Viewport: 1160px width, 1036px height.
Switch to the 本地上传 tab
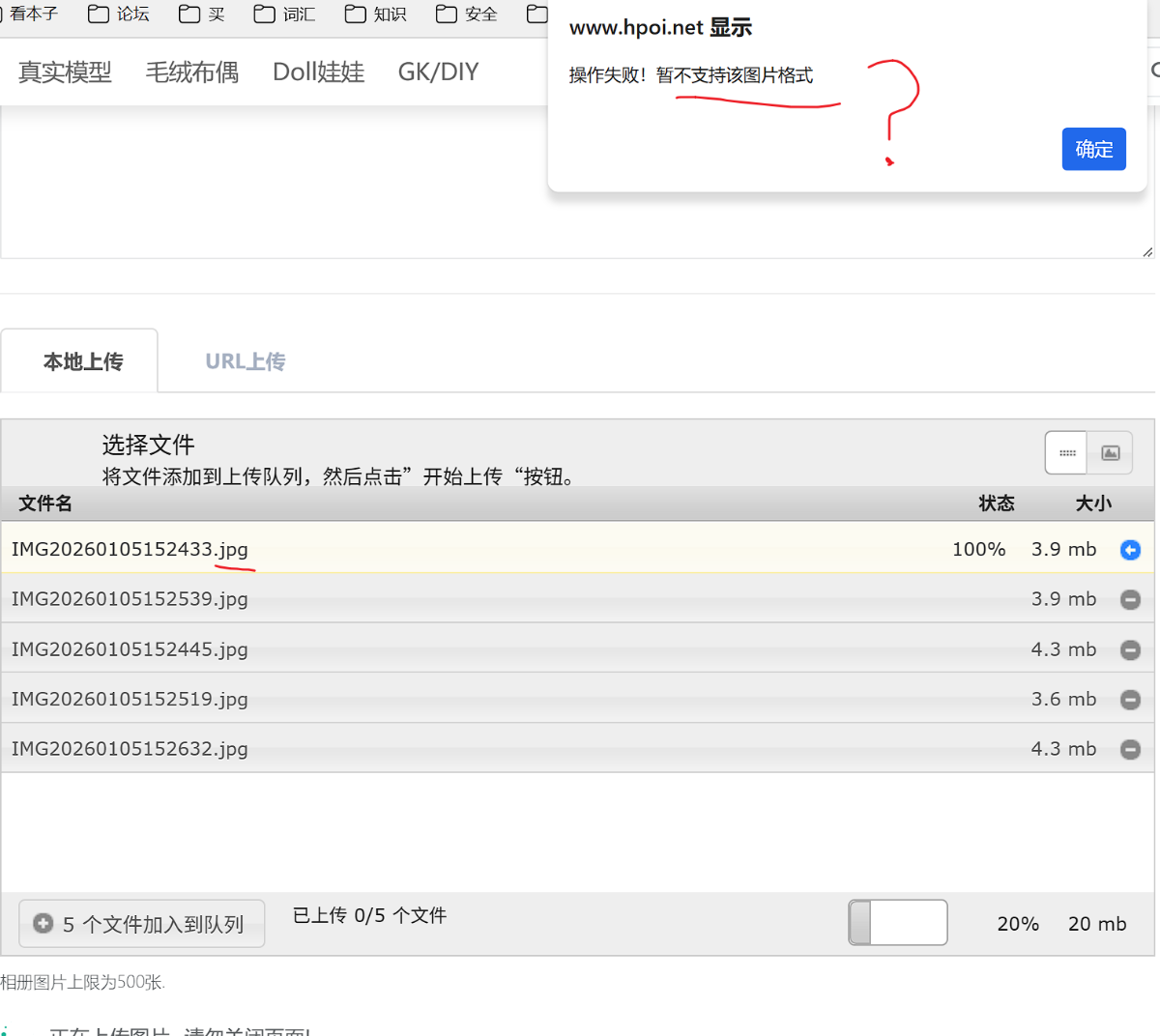(x=79, y=360)
